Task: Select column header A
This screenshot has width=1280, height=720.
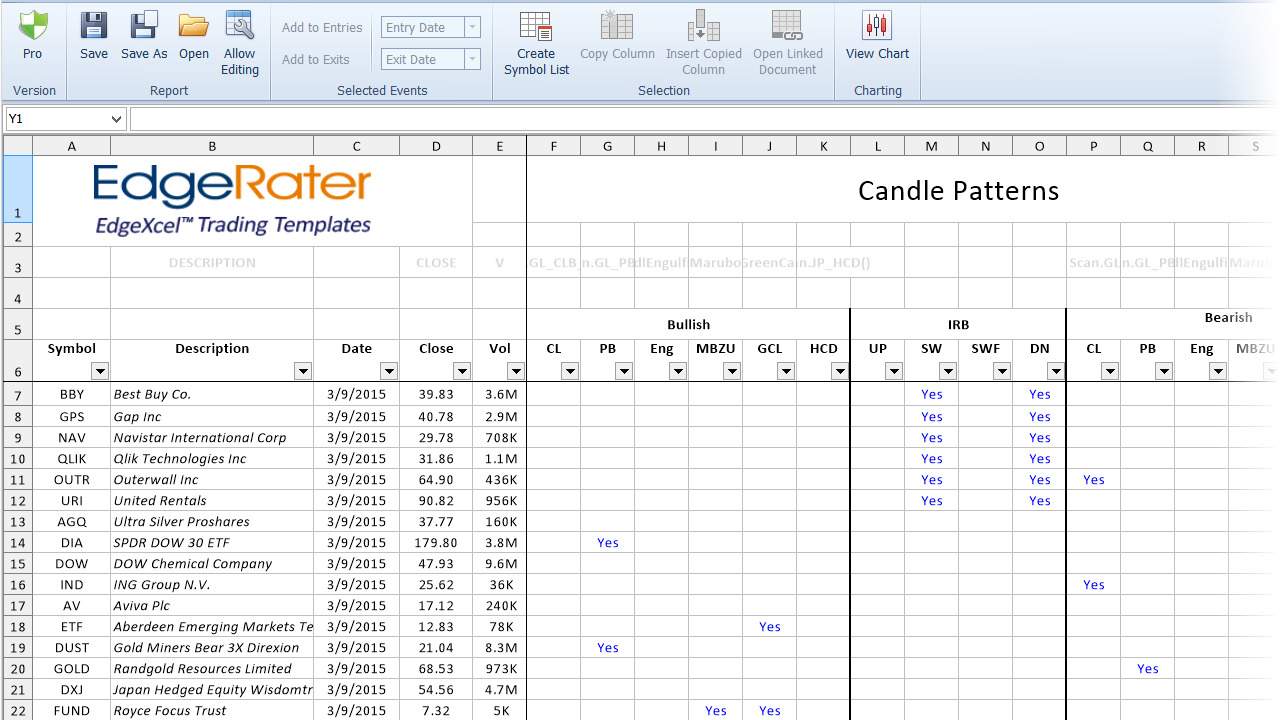Action: pyautogui.click(x=72, y=146)
